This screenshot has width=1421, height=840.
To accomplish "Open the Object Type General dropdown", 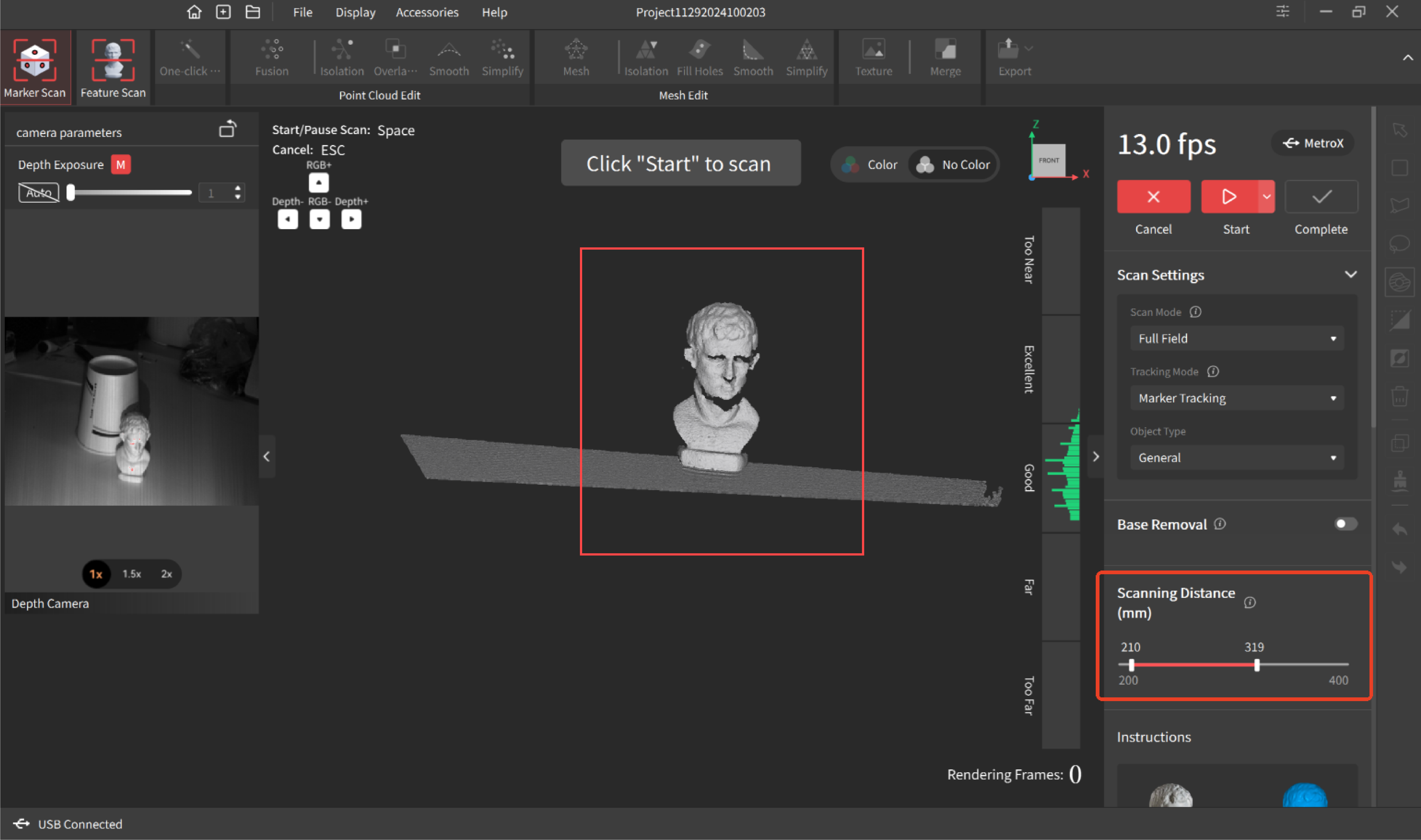I will point(1237,457).
